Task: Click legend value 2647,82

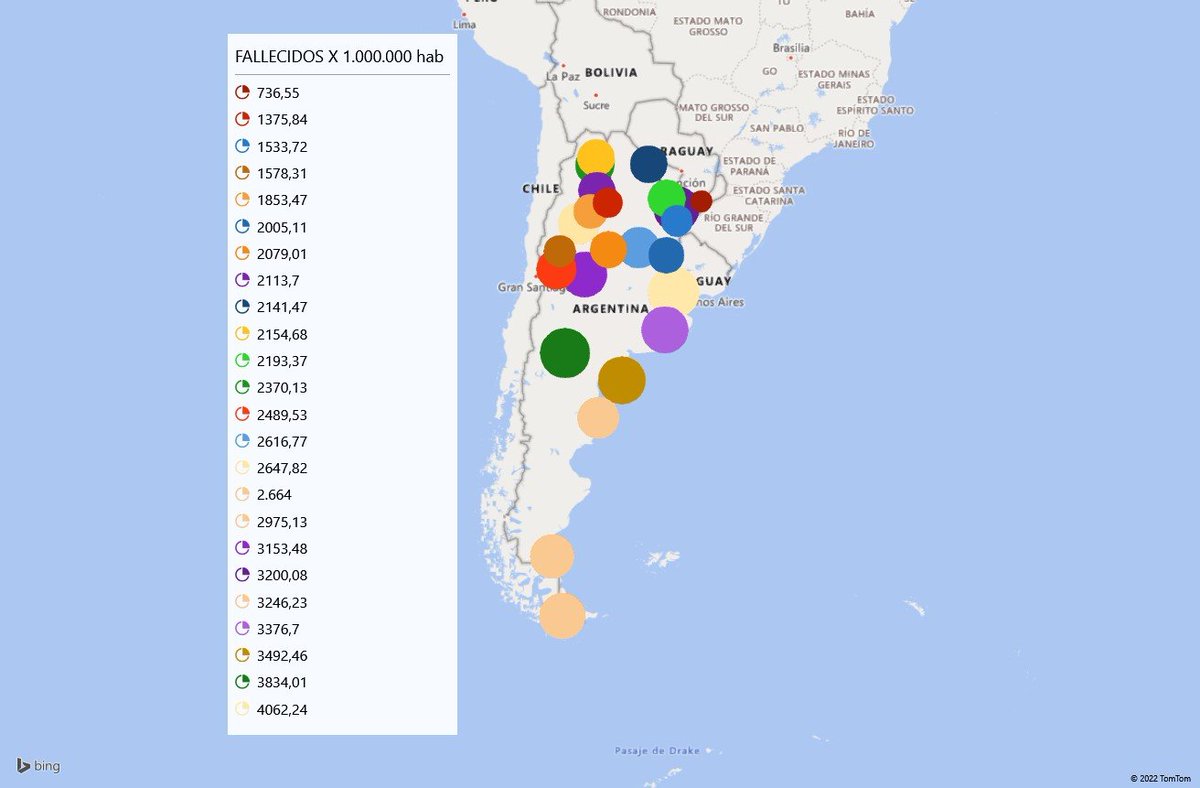Action: [282, 468]
